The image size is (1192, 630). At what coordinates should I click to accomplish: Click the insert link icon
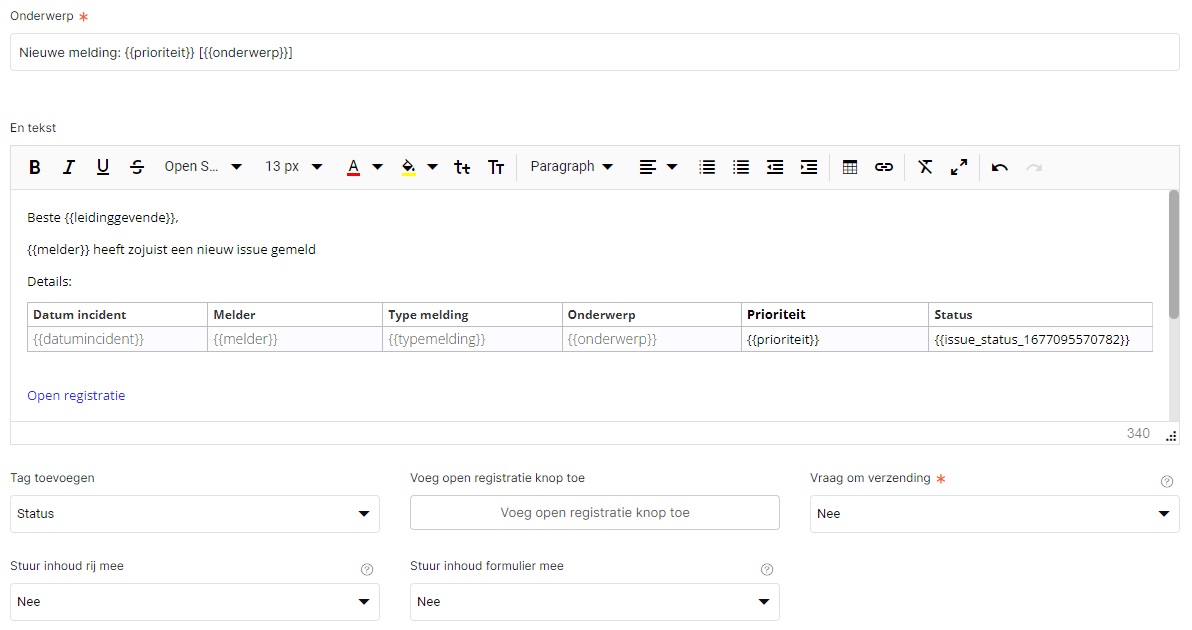884,167
